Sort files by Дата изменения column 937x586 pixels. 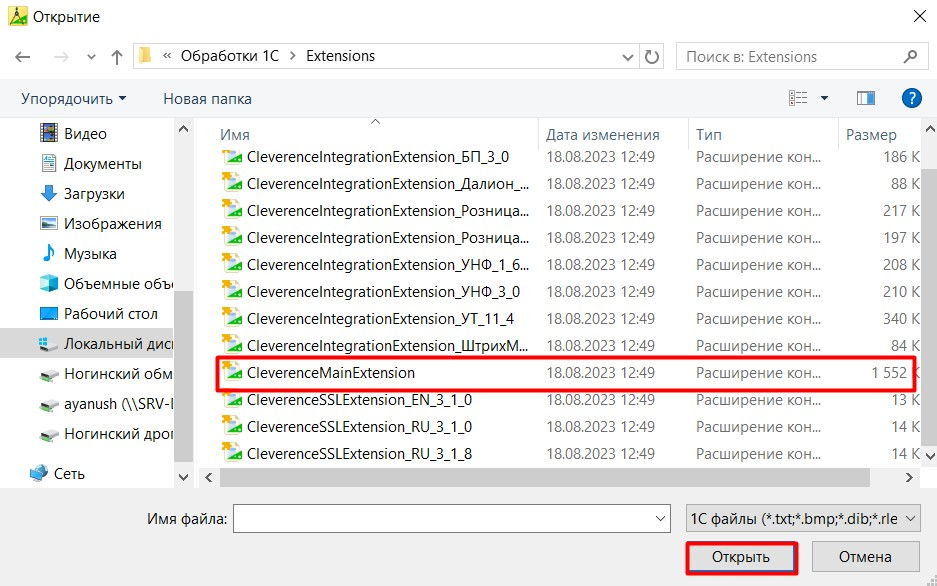tap(602, 135)
